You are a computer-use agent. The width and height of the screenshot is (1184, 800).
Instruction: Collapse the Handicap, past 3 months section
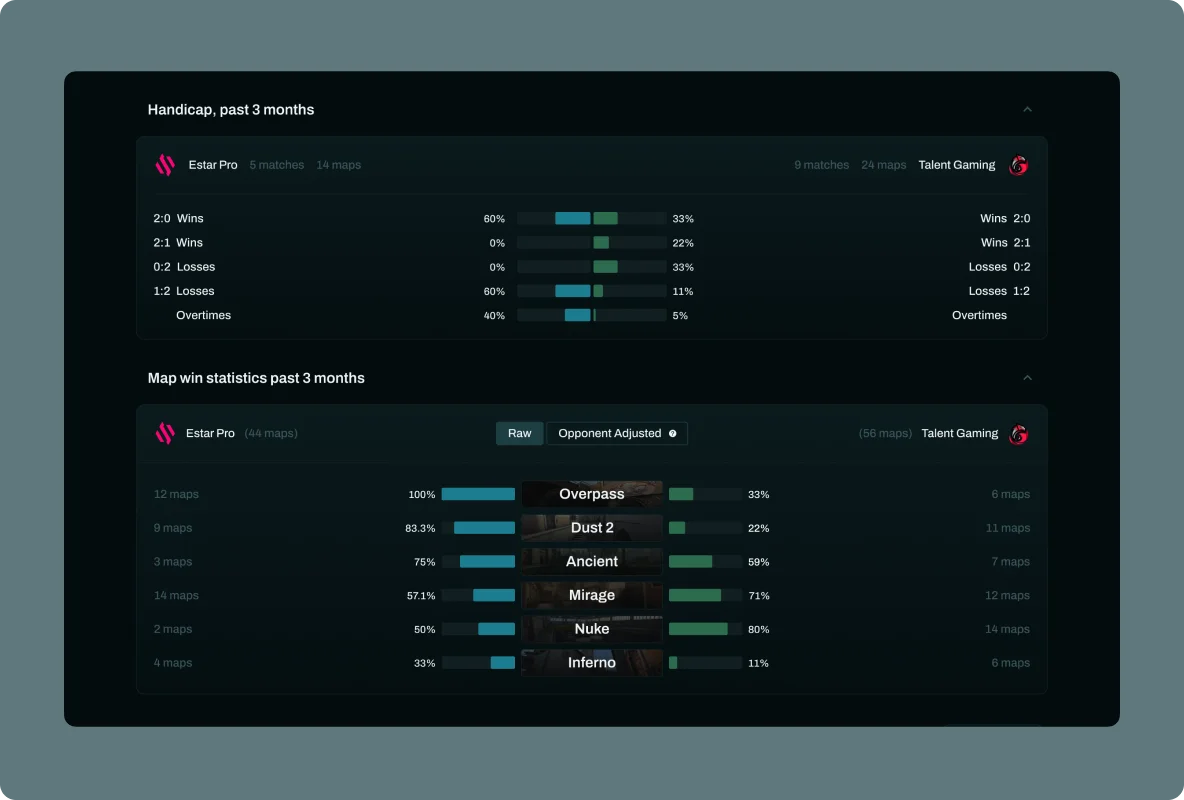(x=1028, y=110)
